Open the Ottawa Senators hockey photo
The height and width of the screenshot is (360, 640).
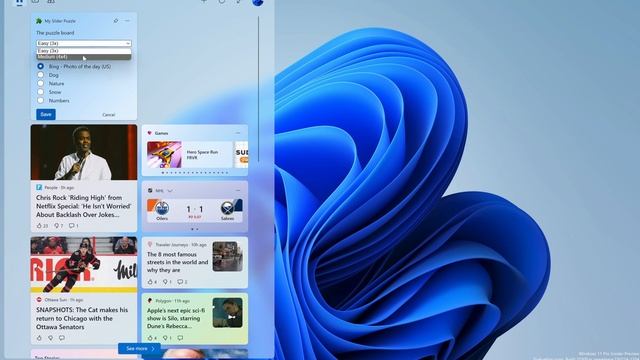(84, 264)
